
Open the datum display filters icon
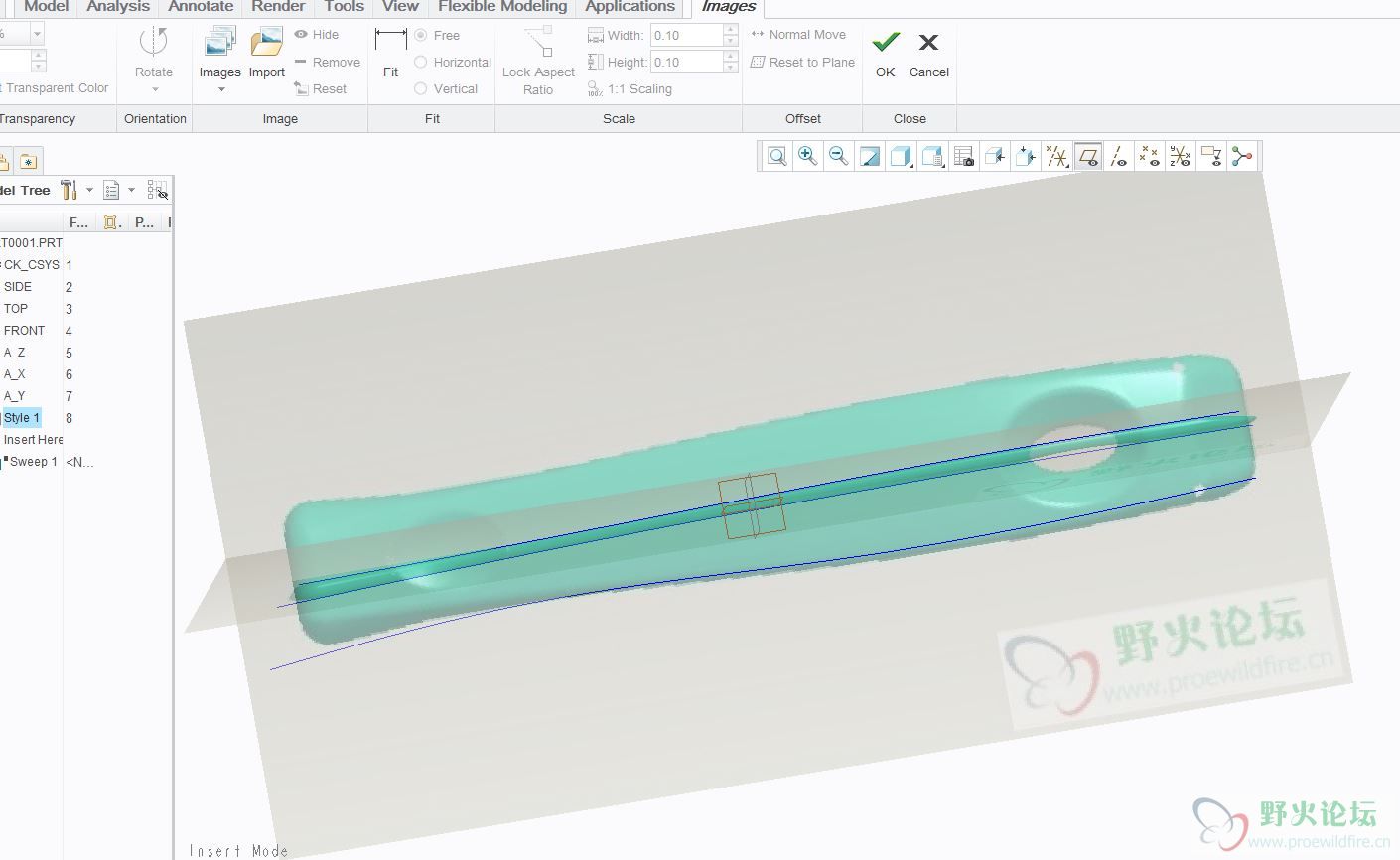pos(1057,156)
